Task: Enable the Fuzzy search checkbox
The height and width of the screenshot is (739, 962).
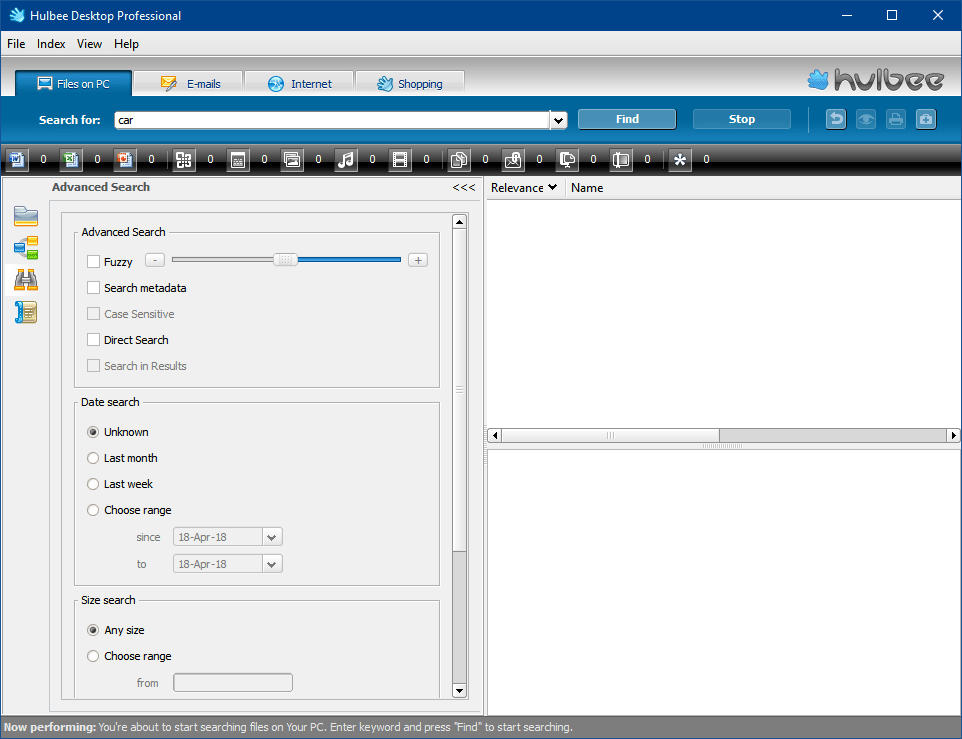Action: click(x=93, y=261)
